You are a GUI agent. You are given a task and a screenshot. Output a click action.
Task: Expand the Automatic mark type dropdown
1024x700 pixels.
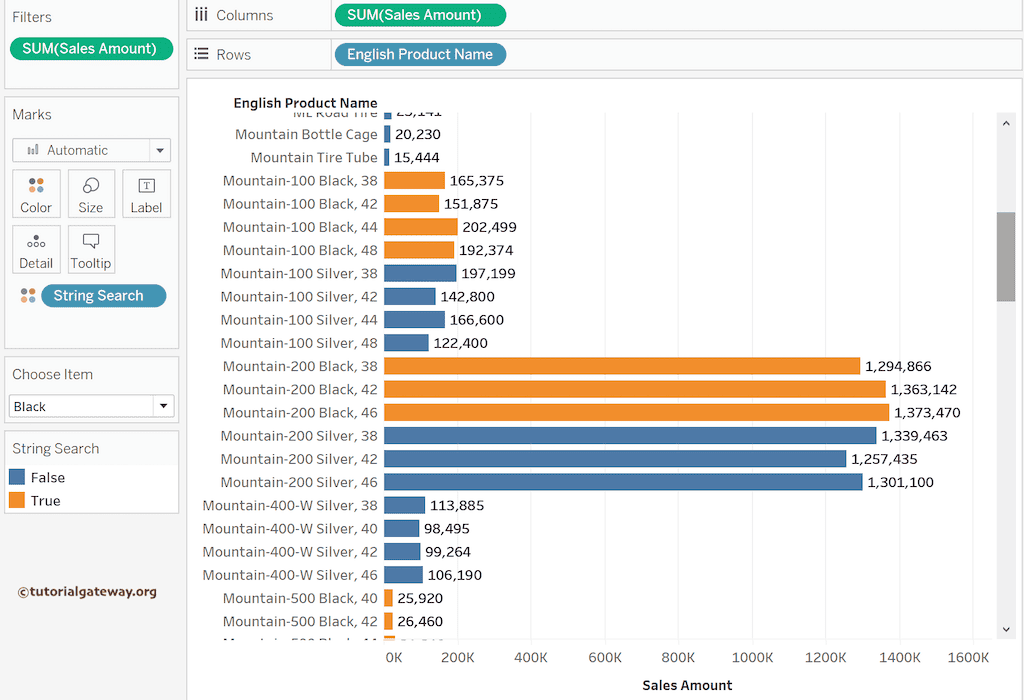click(159, 150)
